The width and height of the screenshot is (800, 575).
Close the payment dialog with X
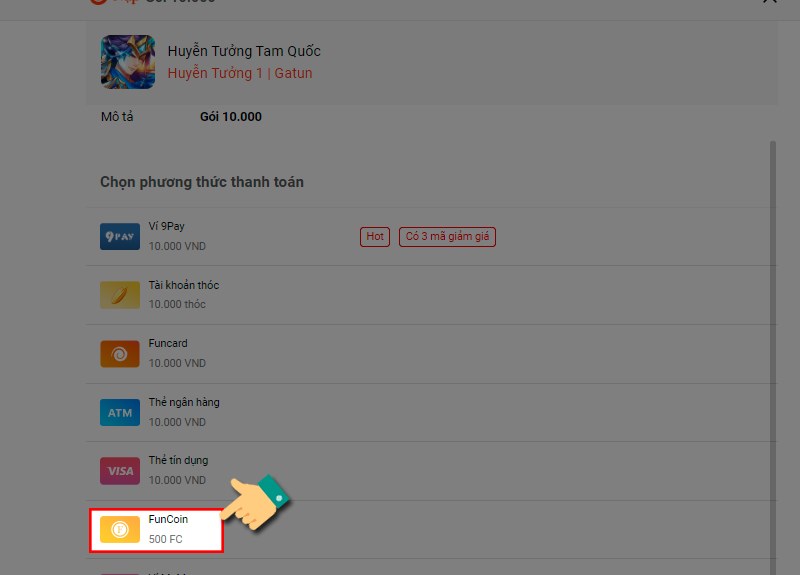769,2
